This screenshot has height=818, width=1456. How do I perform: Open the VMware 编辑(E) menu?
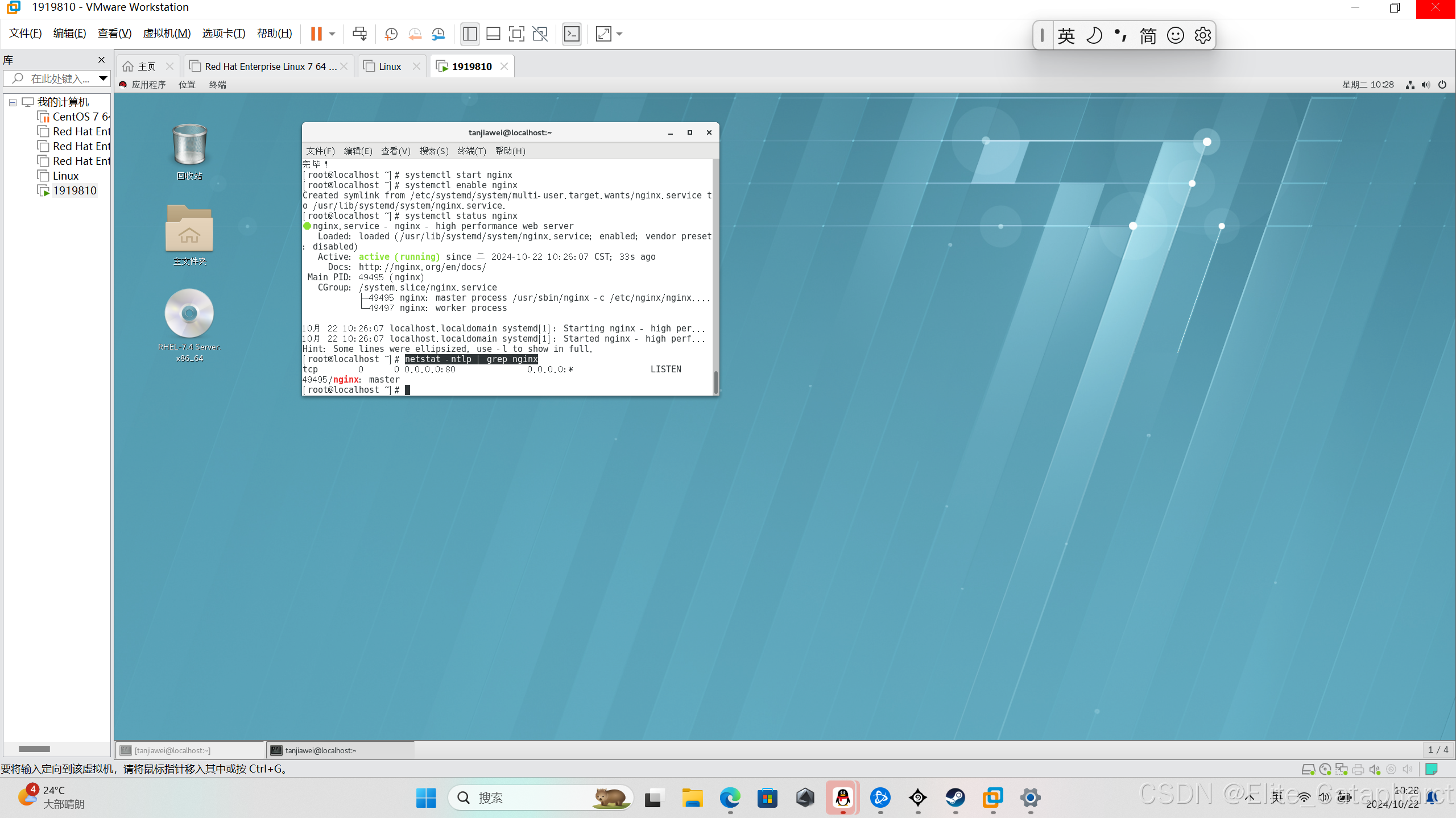pyautogui.click(x=69, y=34)
